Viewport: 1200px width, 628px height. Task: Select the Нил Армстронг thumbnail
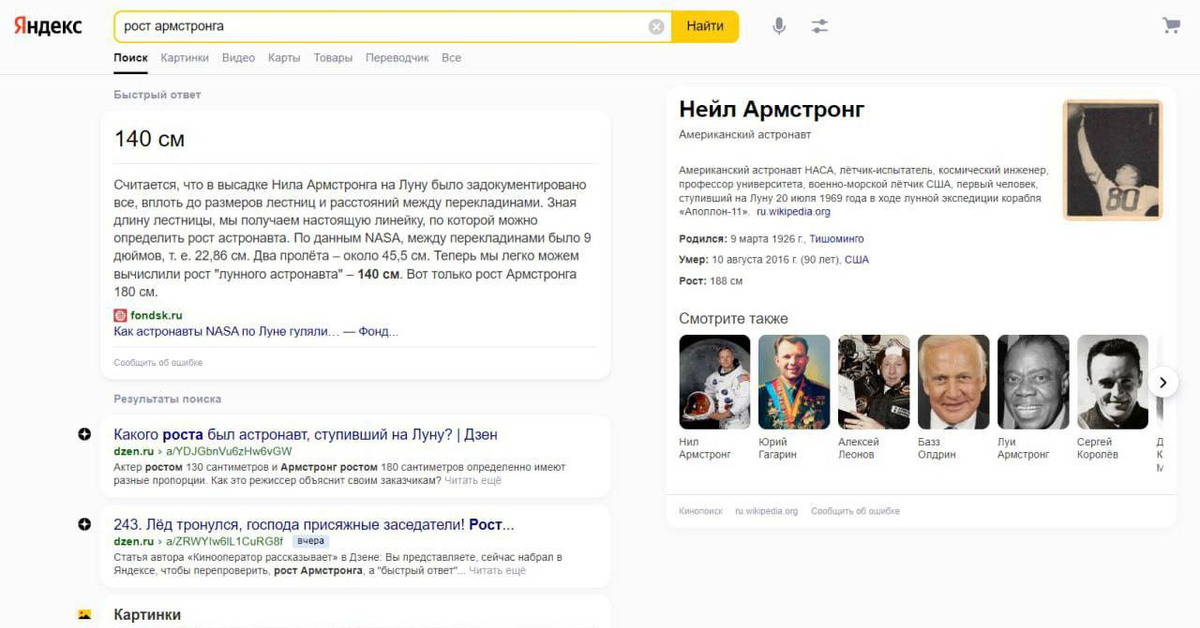[x=714, y=382]
